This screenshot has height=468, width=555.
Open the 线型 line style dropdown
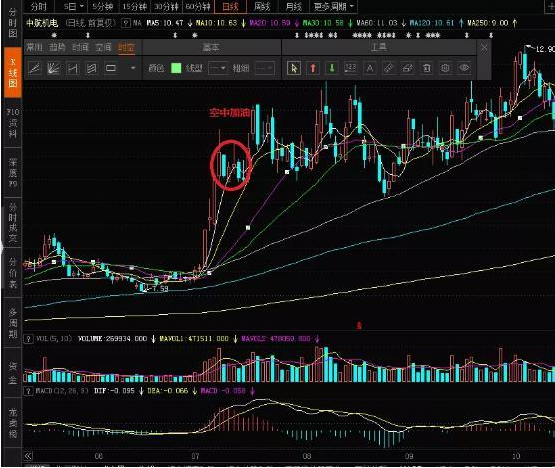pos(217,68)
